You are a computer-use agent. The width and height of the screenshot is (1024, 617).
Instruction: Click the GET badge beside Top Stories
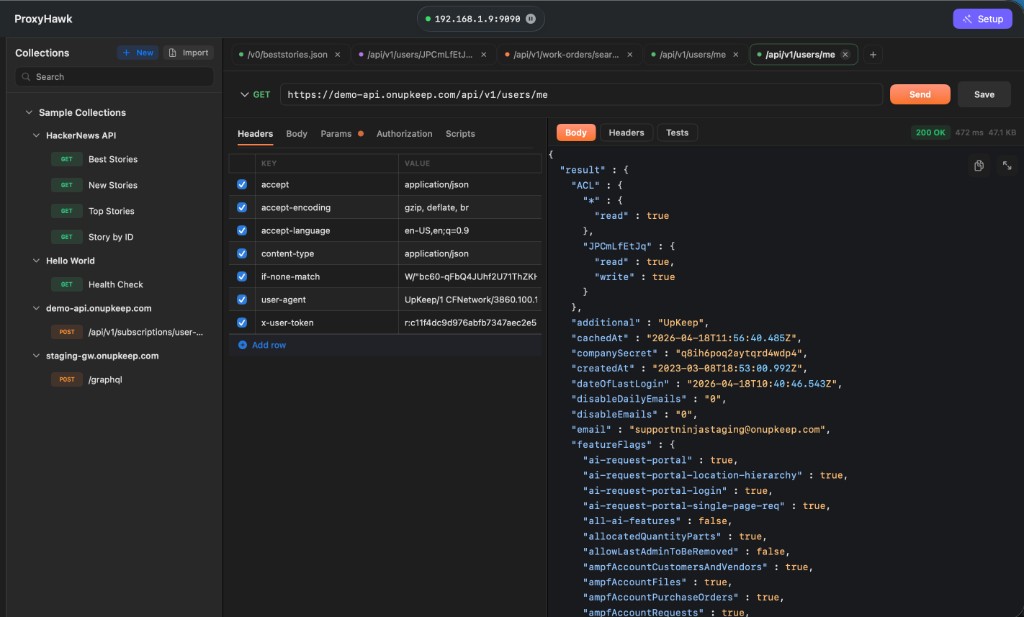tap(67, 211)
